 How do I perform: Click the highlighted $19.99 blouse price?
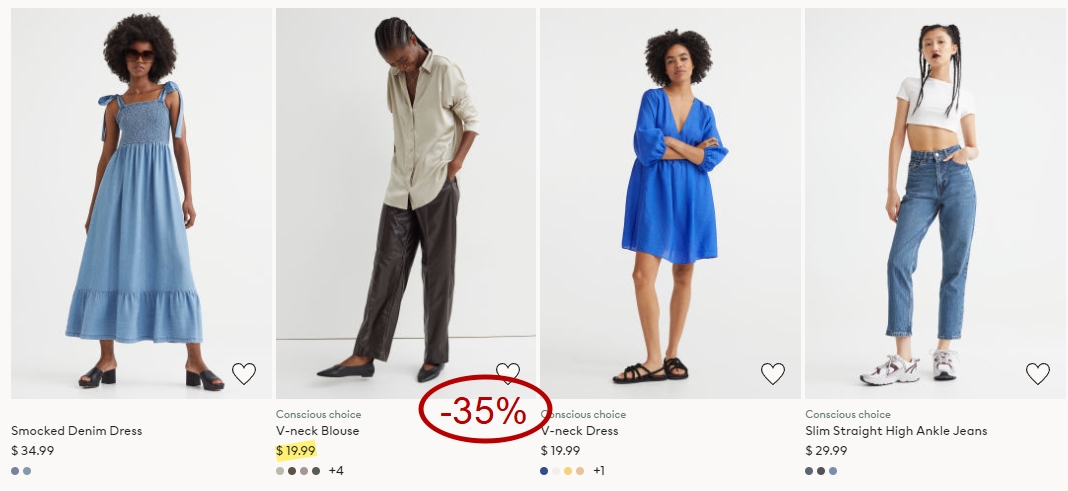coord(296,450)
